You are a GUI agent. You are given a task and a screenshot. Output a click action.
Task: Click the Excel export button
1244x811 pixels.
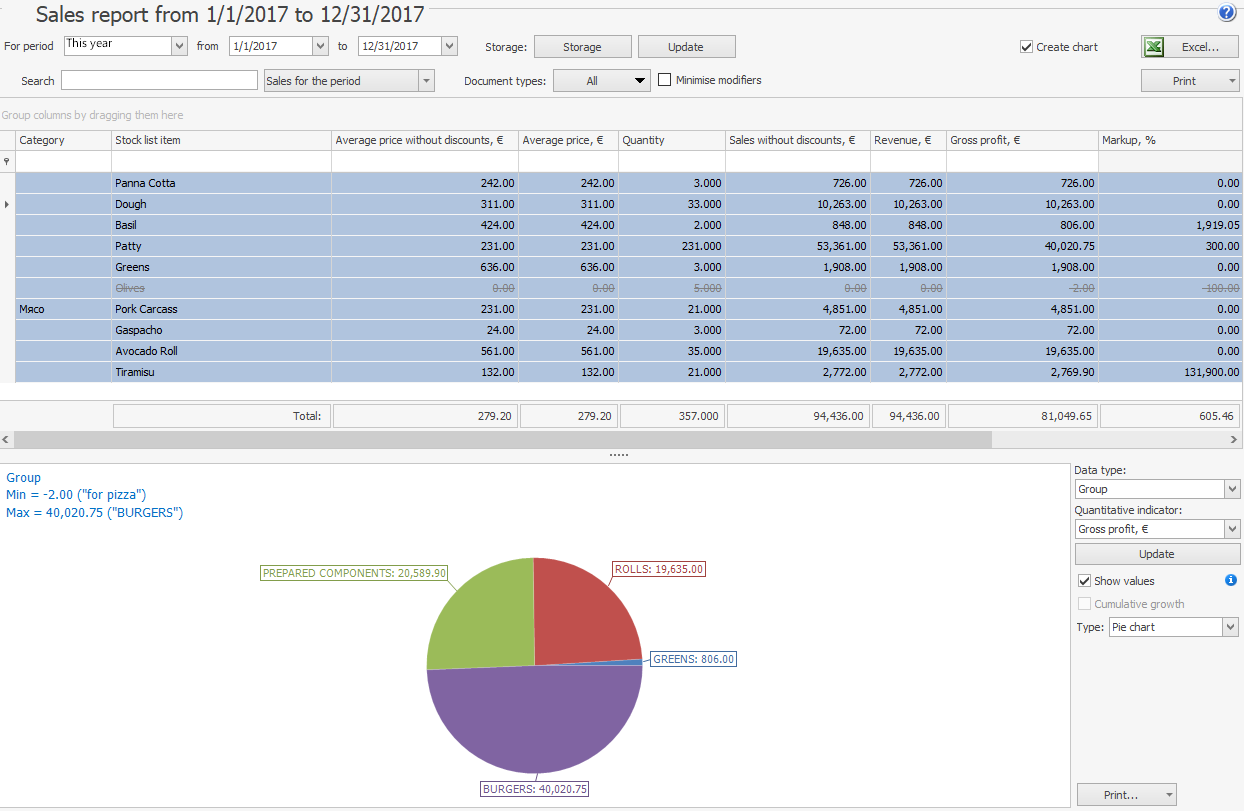pyautogui.click(x=1189, y=47)
